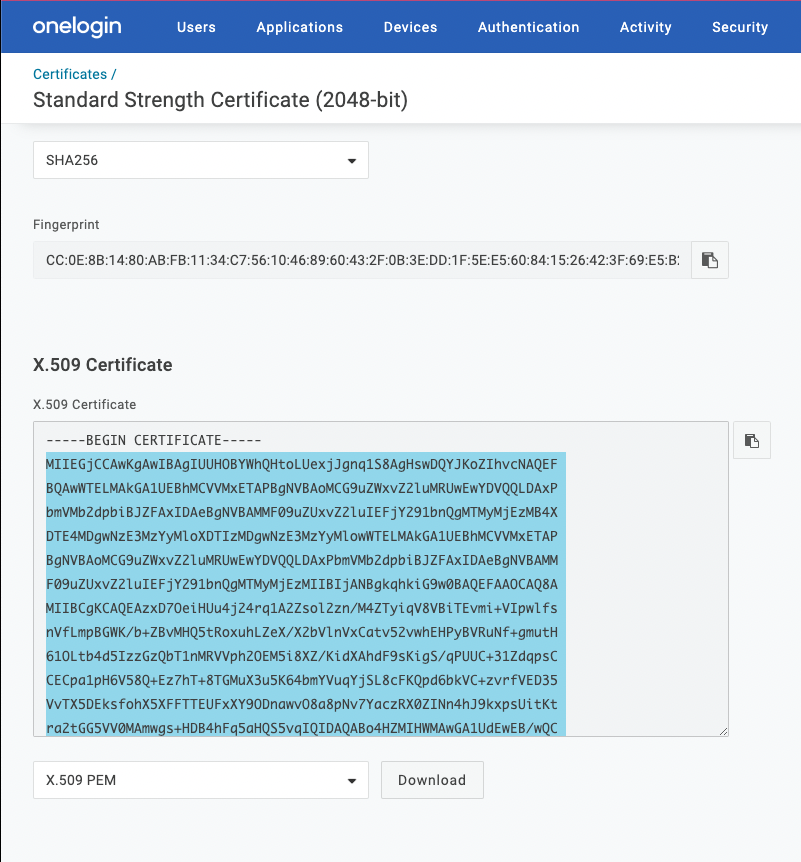
Task: Open the Activity menu
Action: tap(645, 27)
